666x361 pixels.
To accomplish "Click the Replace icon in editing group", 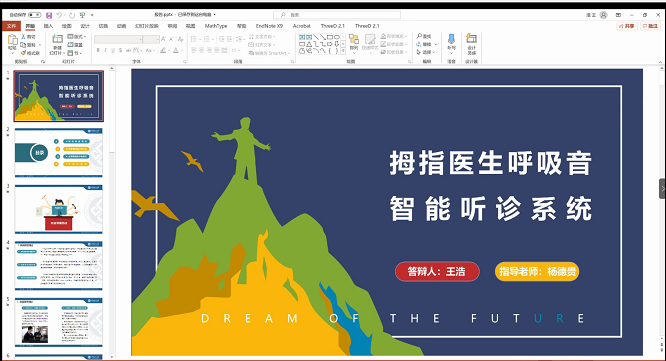I will tap(419, 44).
